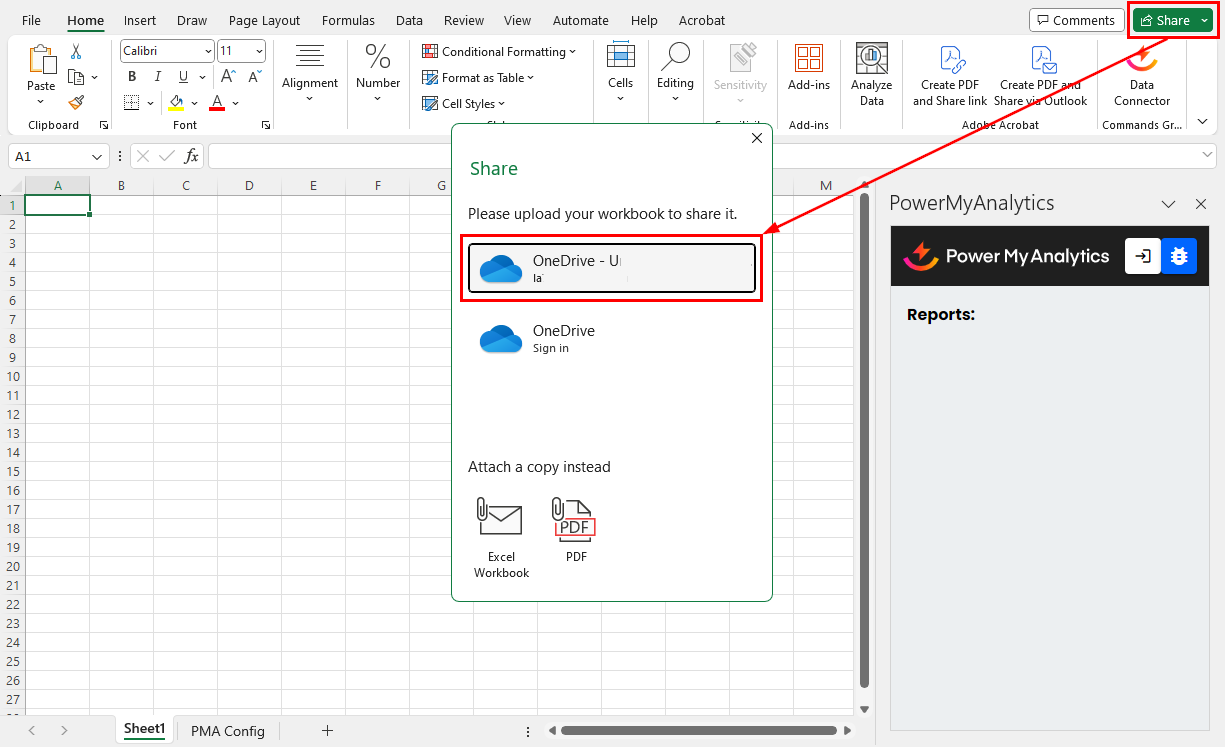
Task: Toggle italic formatting
Action: [157, 77]
